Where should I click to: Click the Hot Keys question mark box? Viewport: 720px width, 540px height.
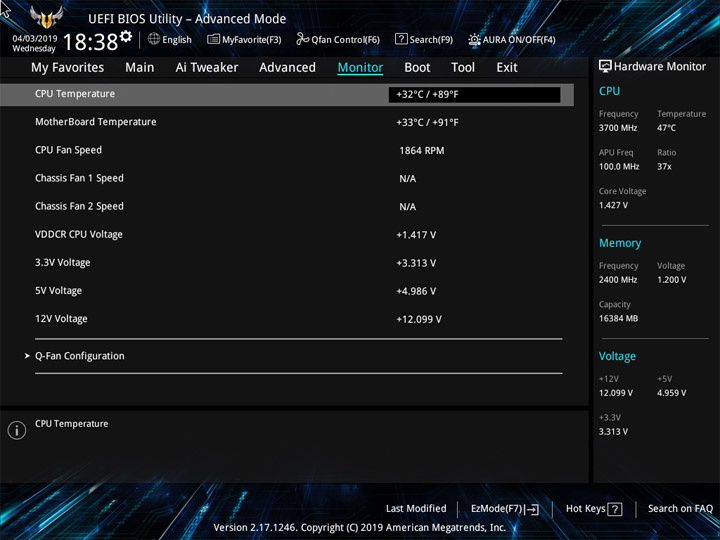(614, 509)
